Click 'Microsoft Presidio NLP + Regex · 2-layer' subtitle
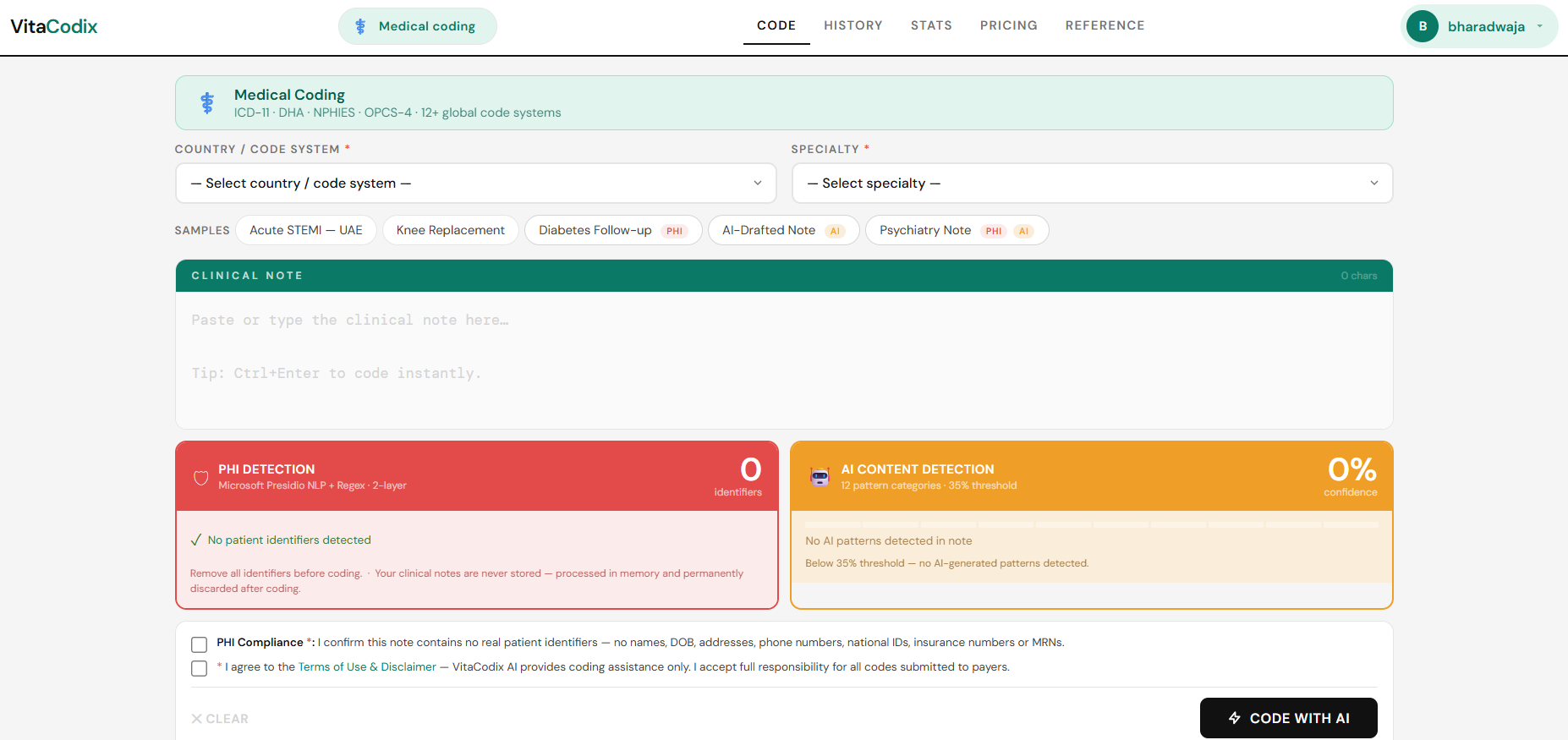This screenshot has height=740, width=1568. (x=312, y=485)
